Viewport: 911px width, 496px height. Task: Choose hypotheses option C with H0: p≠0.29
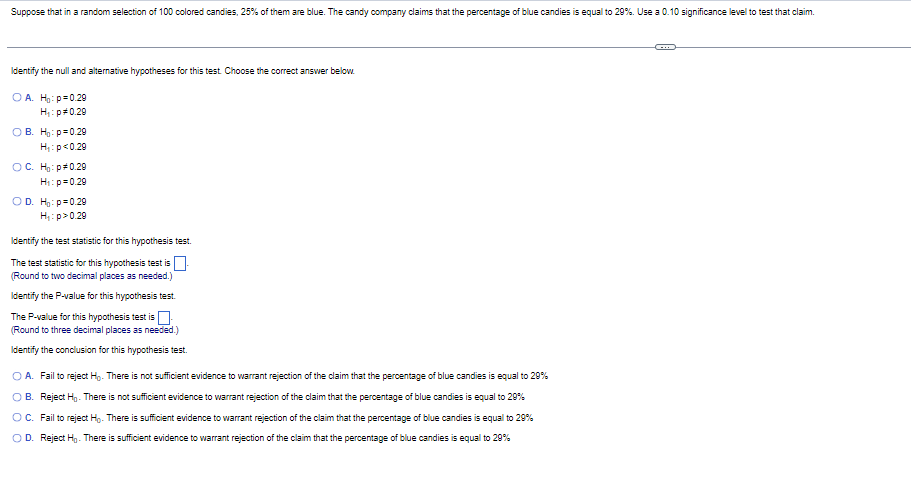[17, 167]
